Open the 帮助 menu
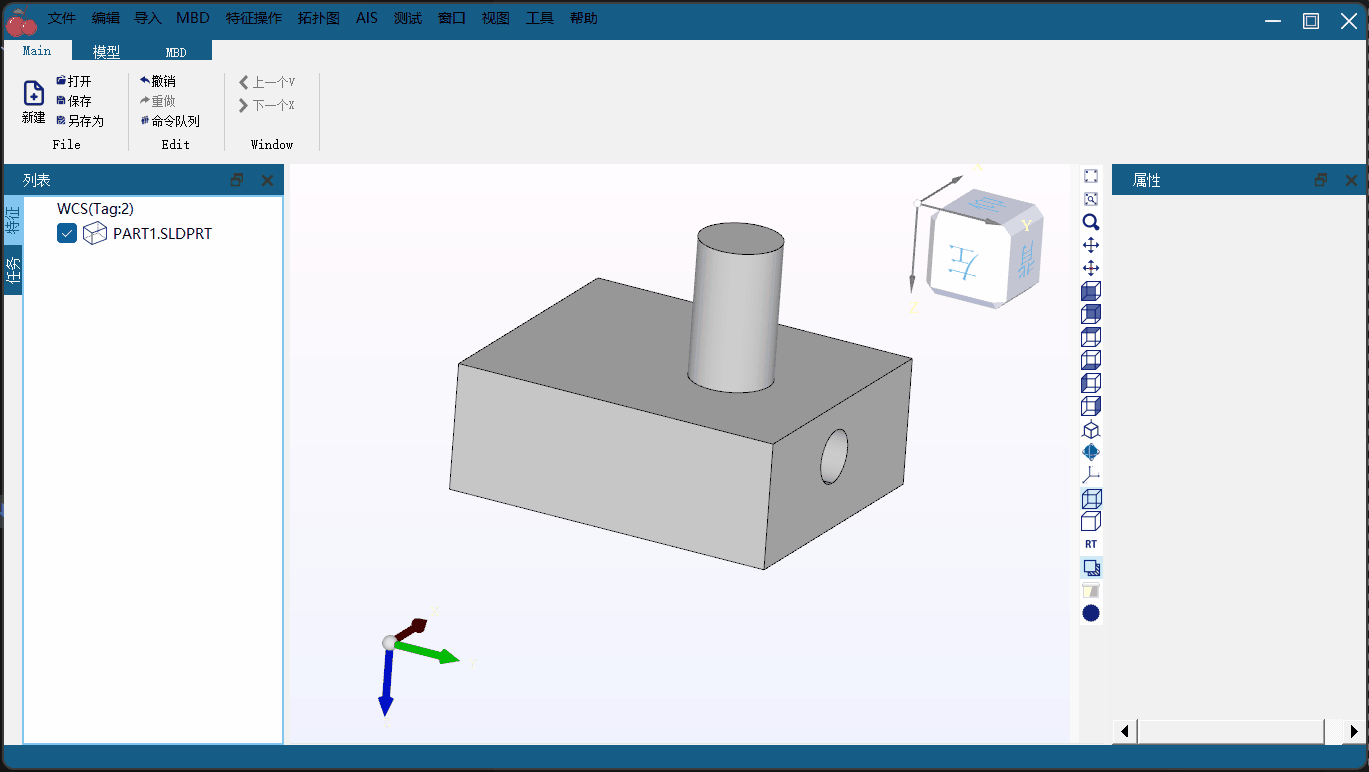1369x772 pixels. tap(584, 18)
